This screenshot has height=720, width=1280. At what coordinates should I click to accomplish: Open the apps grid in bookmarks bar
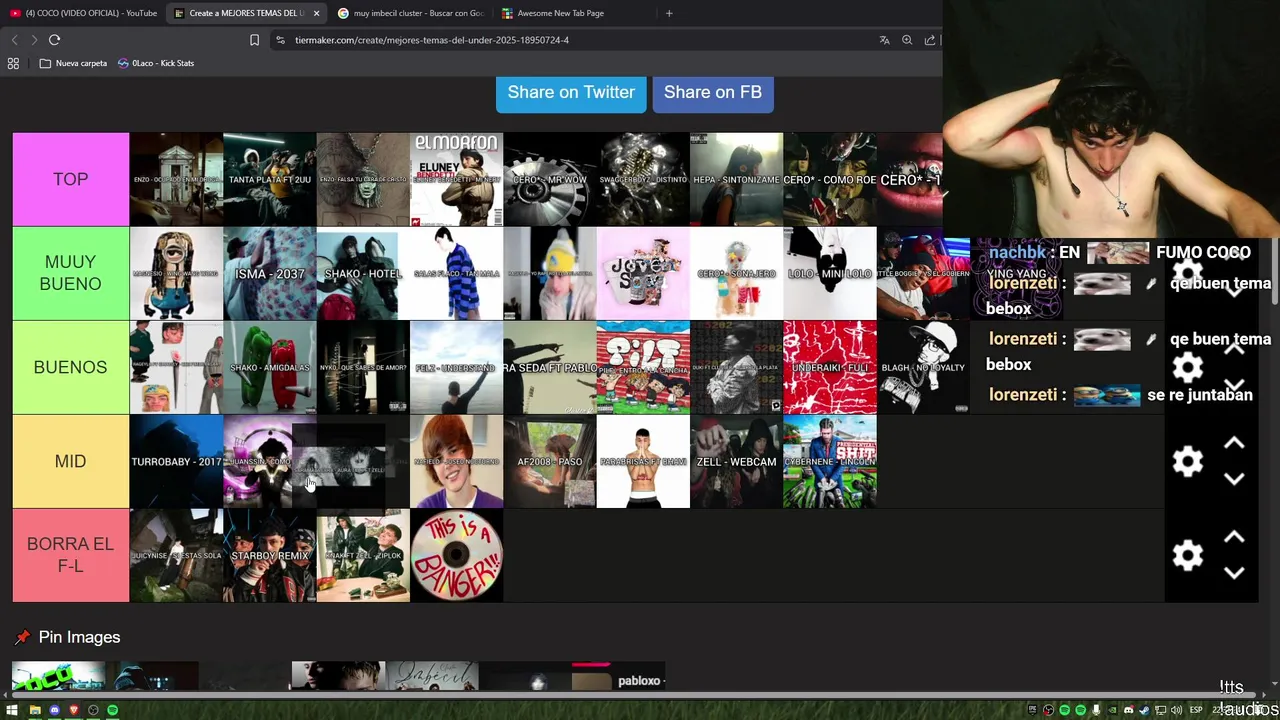pos(13,63)
